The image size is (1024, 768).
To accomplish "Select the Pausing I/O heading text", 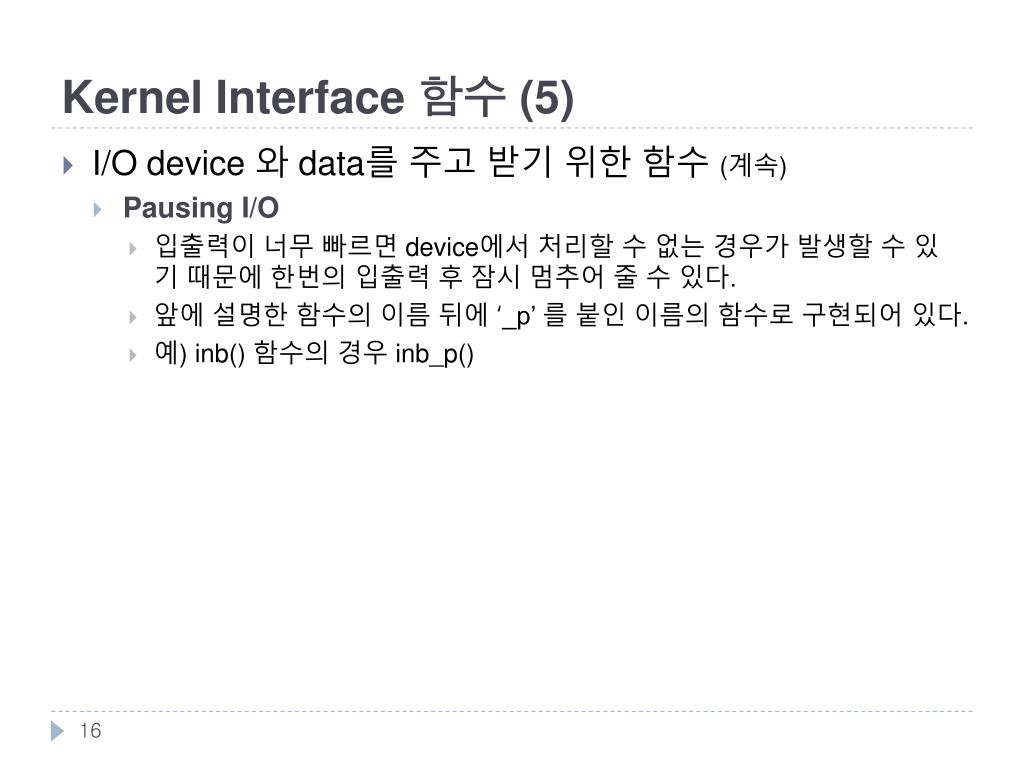I will (201, 208).
